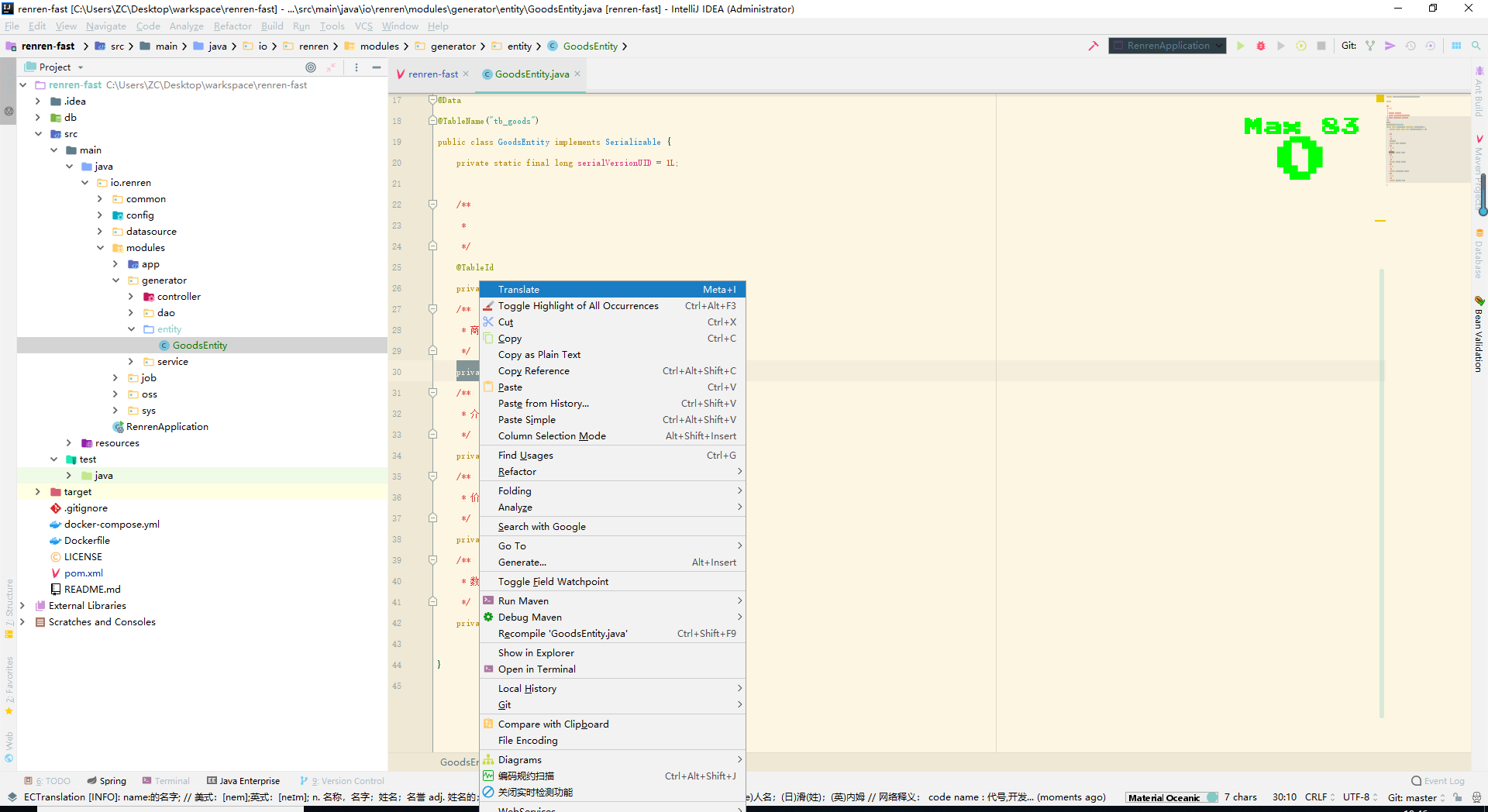Open Terminal tool window
The width and height of the screenshot is (1488, 812).
[166, 781]
